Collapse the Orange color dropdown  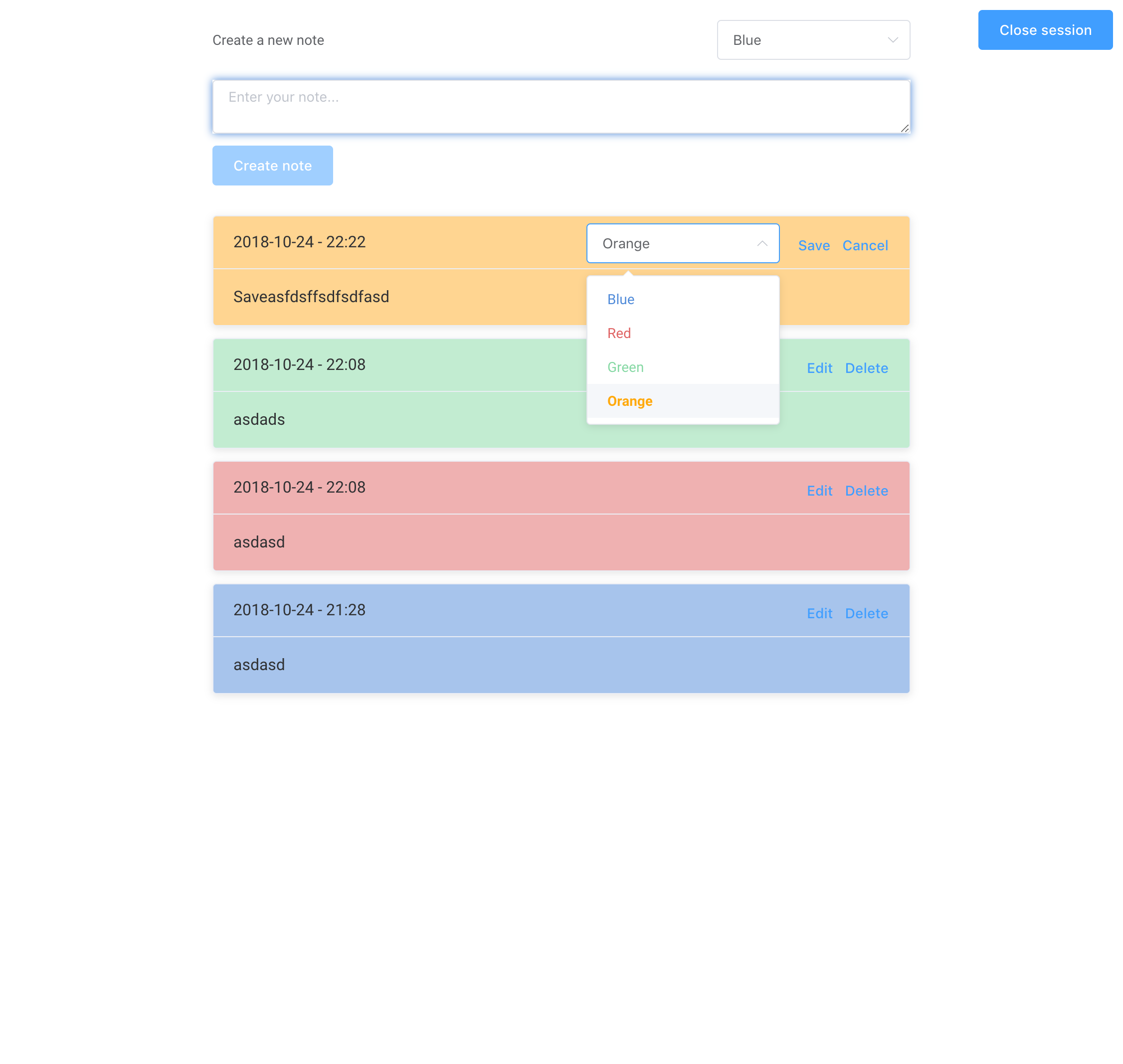click(682, 243)
